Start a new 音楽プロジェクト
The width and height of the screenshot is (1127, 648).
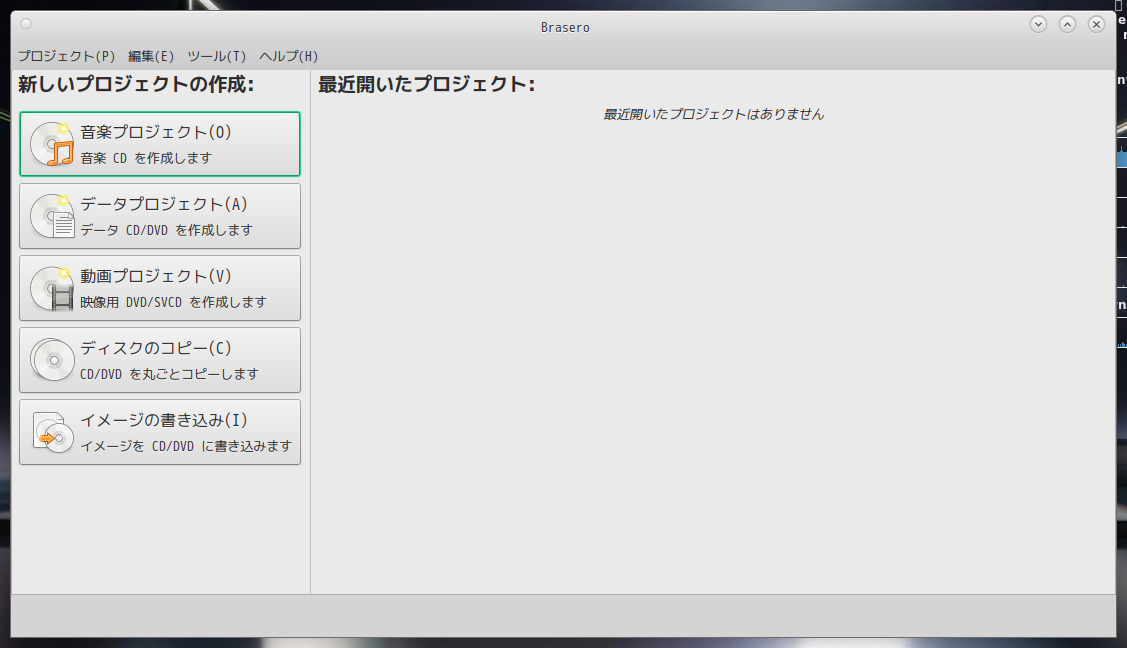pos(160,143)
